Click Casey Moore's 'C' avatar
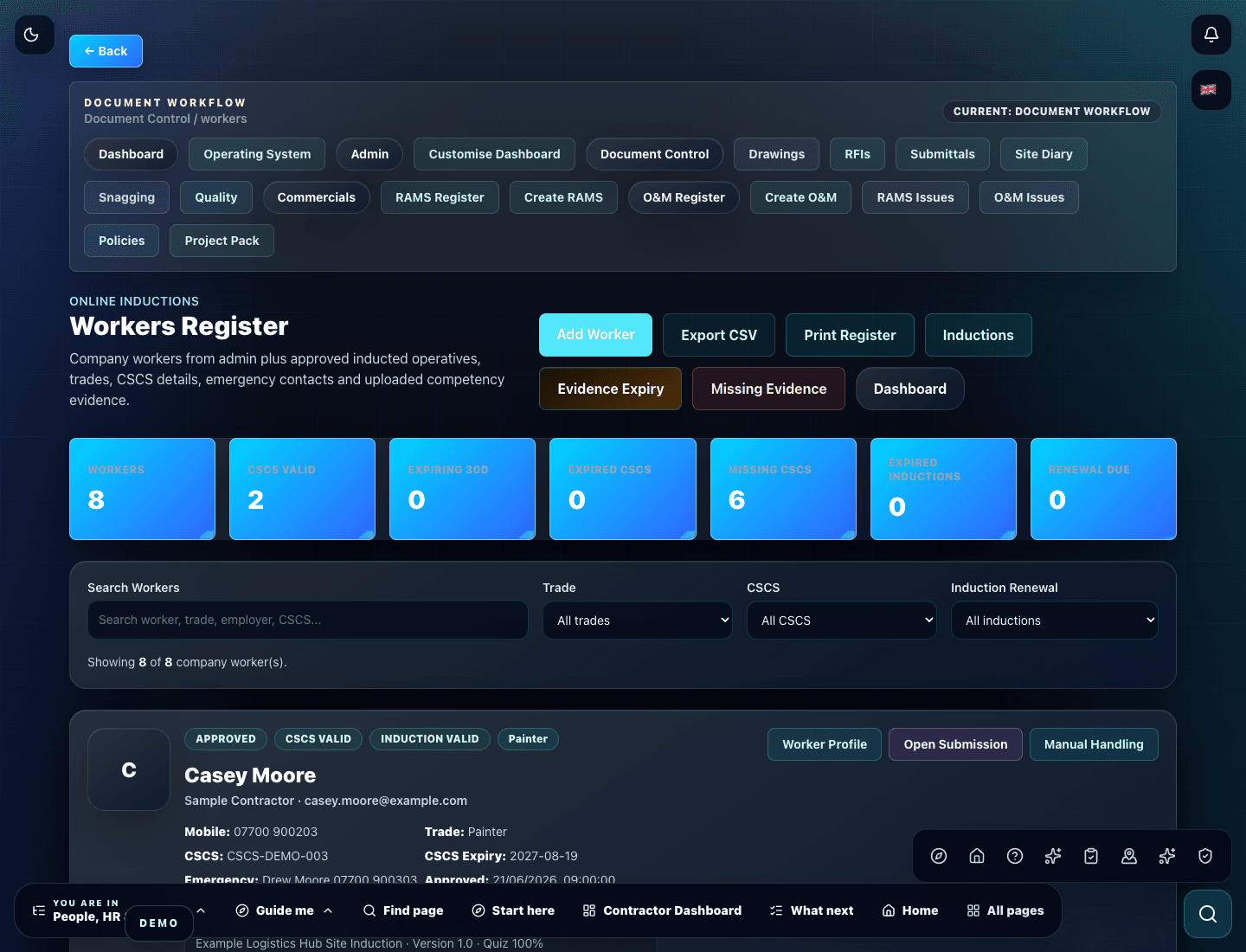Viewport: 1246px width, 952px height. (x=129, y=769)
